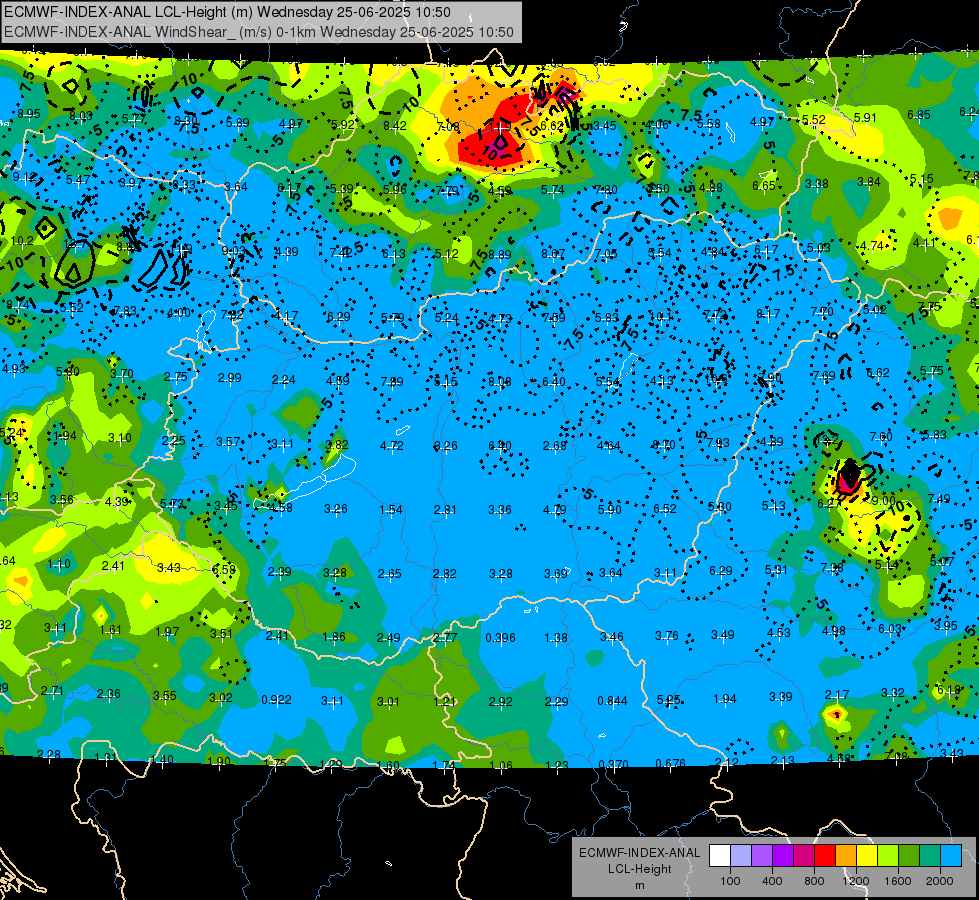The width and height of the screenshot is (979, 900).
Task: Click the legend label 1600
Action: 897,881
